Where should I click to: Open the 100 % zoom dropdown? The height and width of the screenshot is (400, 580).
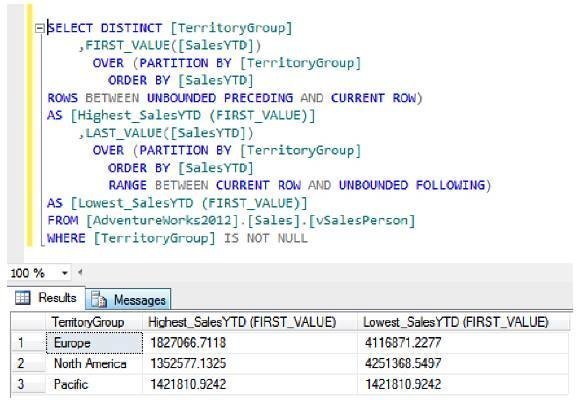(x=64, y=273)
